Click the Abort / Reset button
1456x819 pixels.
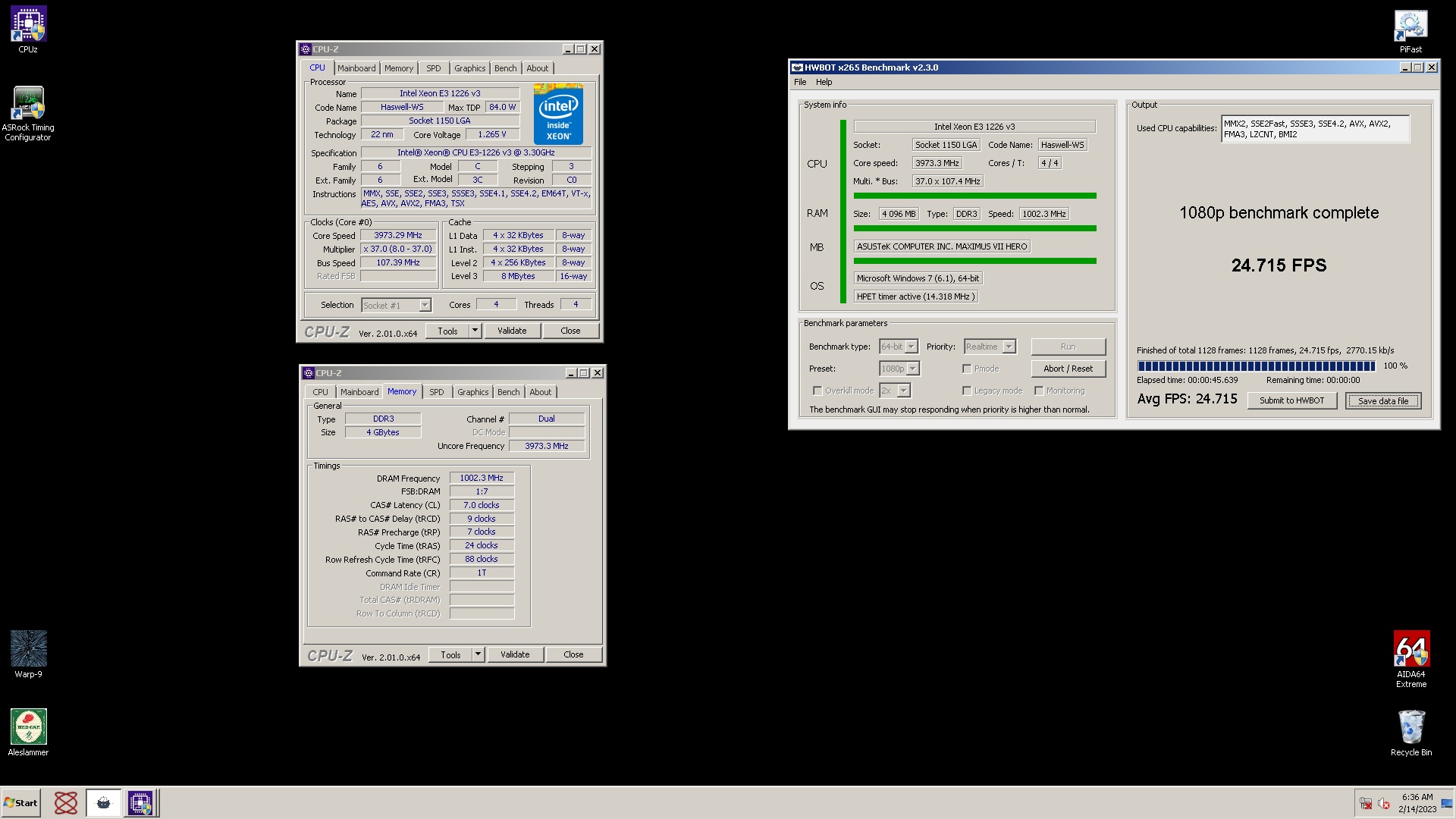(1068, 369)
